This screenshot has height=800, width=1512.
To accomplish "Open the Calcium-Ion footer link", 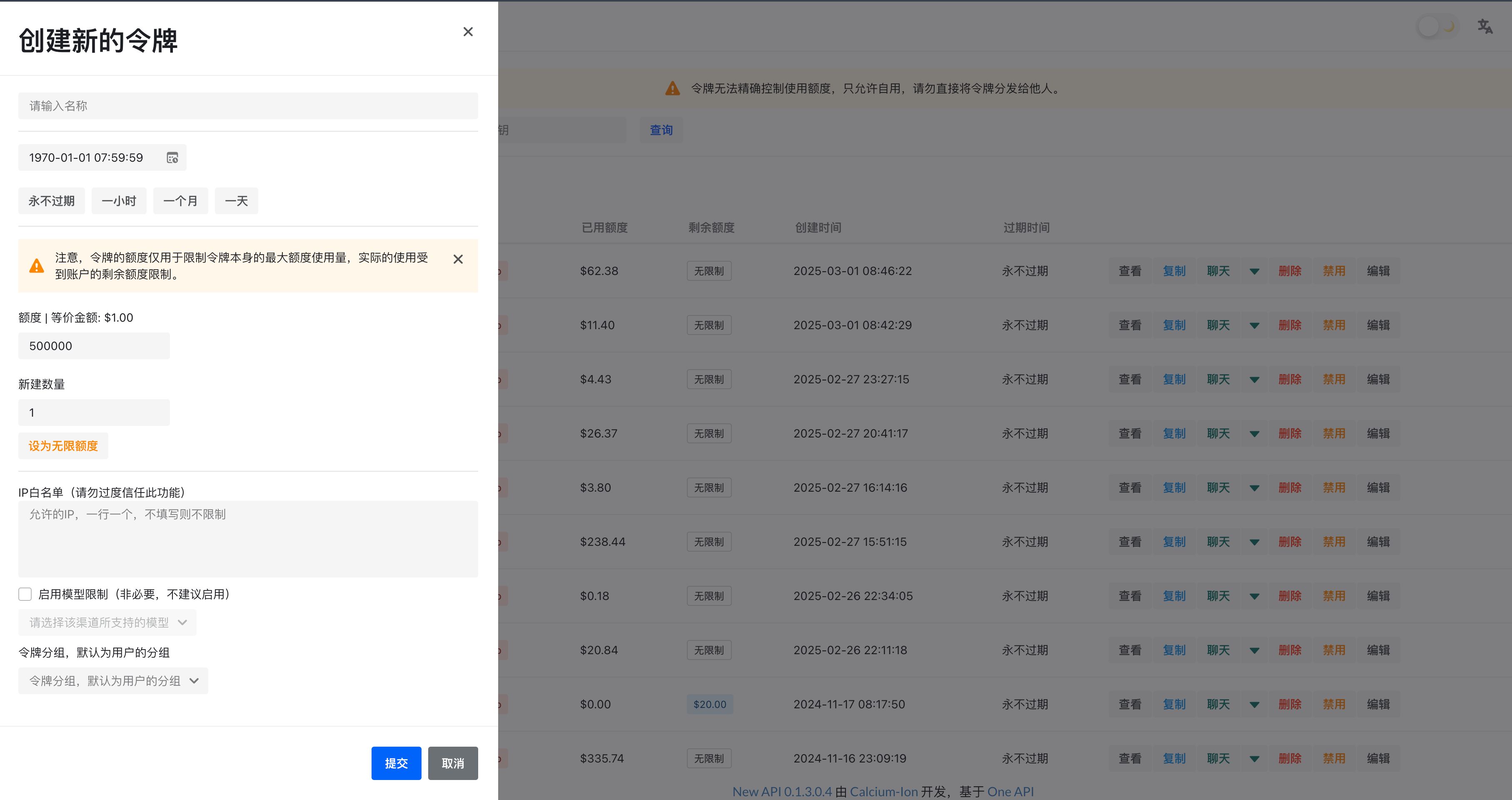I will [x=883, y=792].
